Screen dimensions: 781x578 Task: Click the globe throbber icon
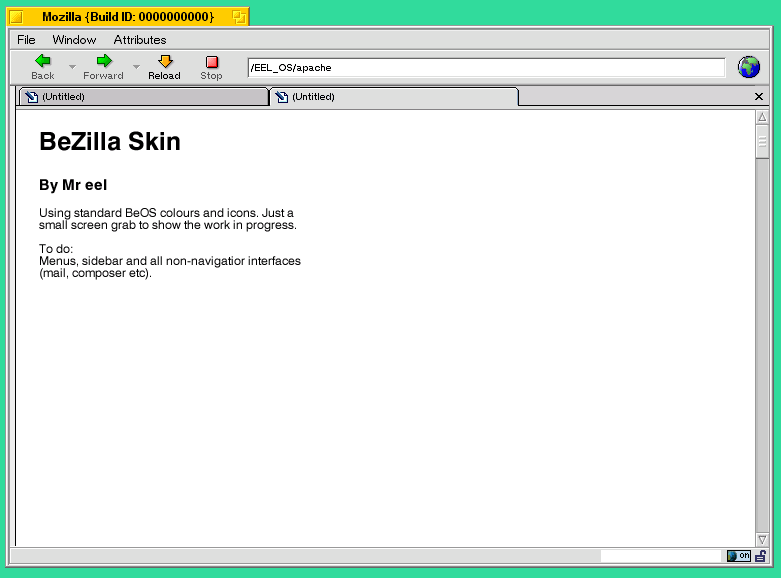coord(749,67)
